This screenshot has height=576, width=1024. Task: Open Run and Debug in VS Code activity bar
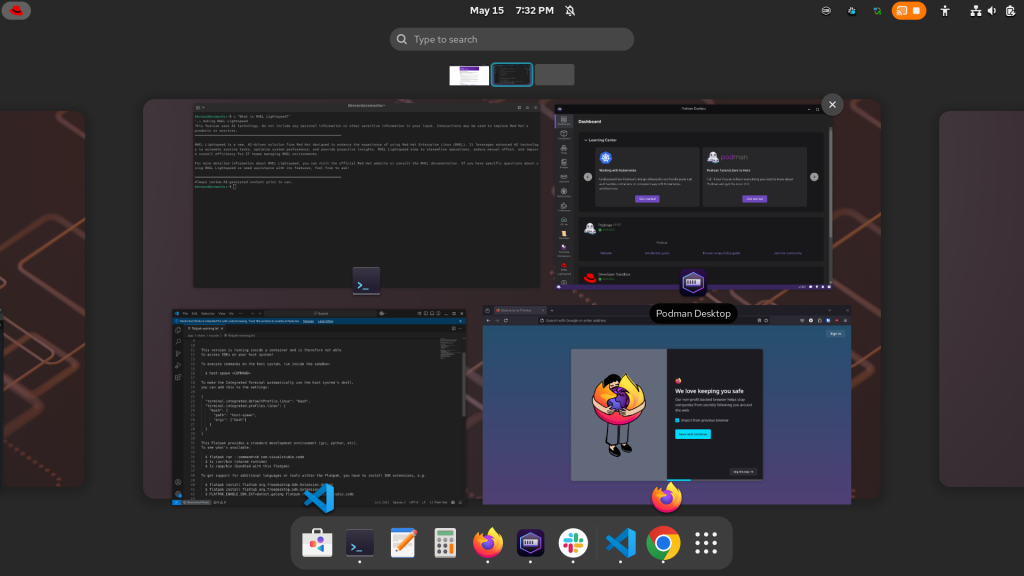click(x=178, y=365)
